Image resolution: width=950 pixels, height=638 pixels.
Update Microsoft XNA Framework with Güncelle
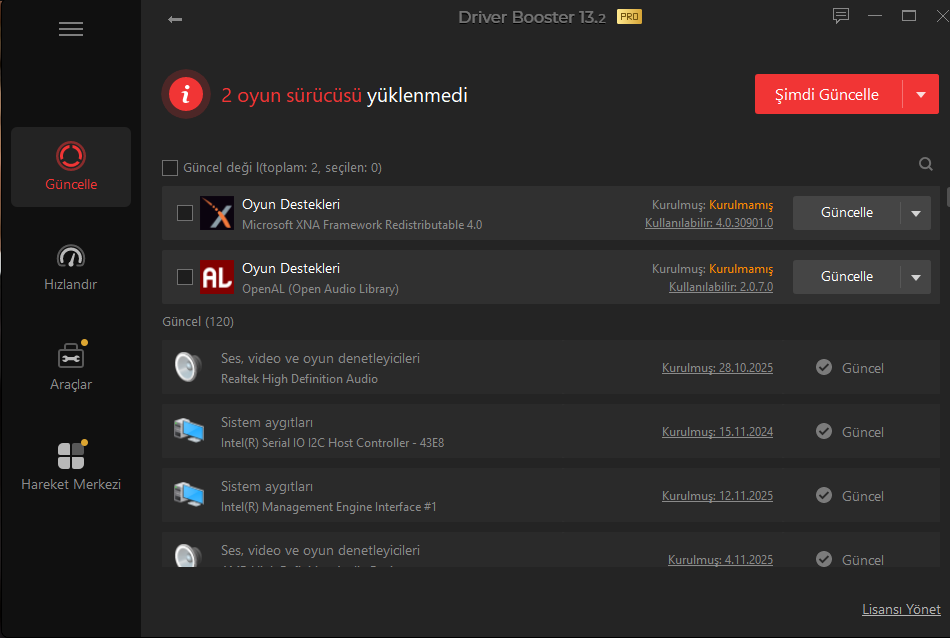(846, 213)
